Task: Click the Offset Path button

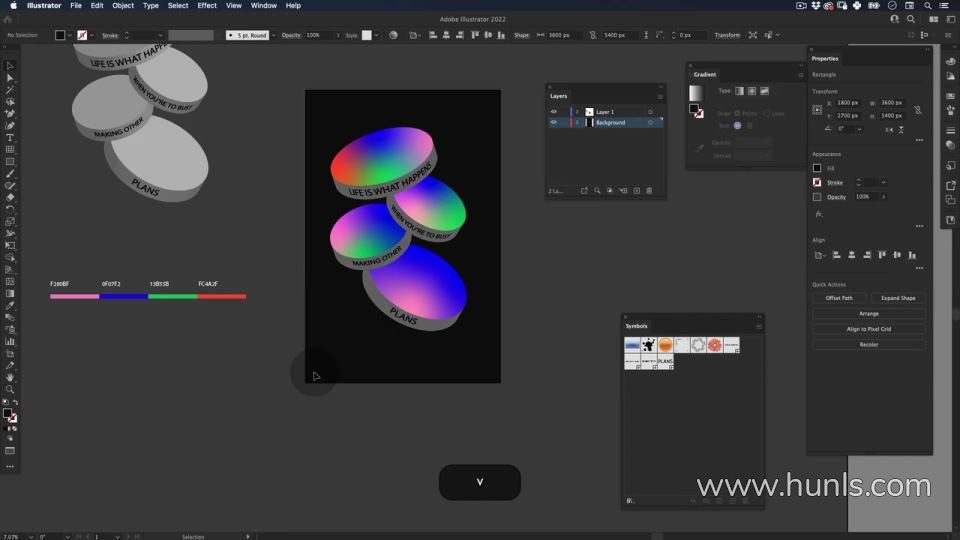Action: [x=839, y=298]
